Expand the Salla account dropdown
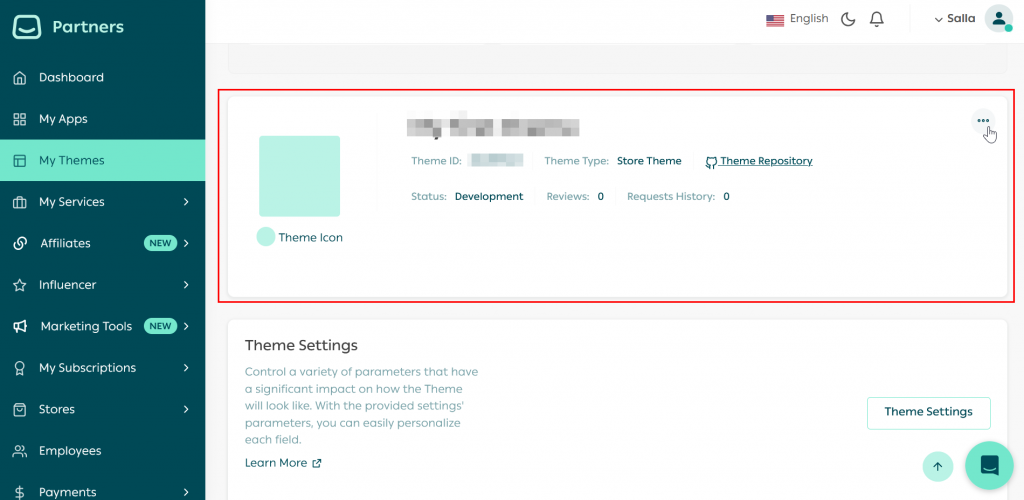1024x500 pixels. [x=954, y=19]
